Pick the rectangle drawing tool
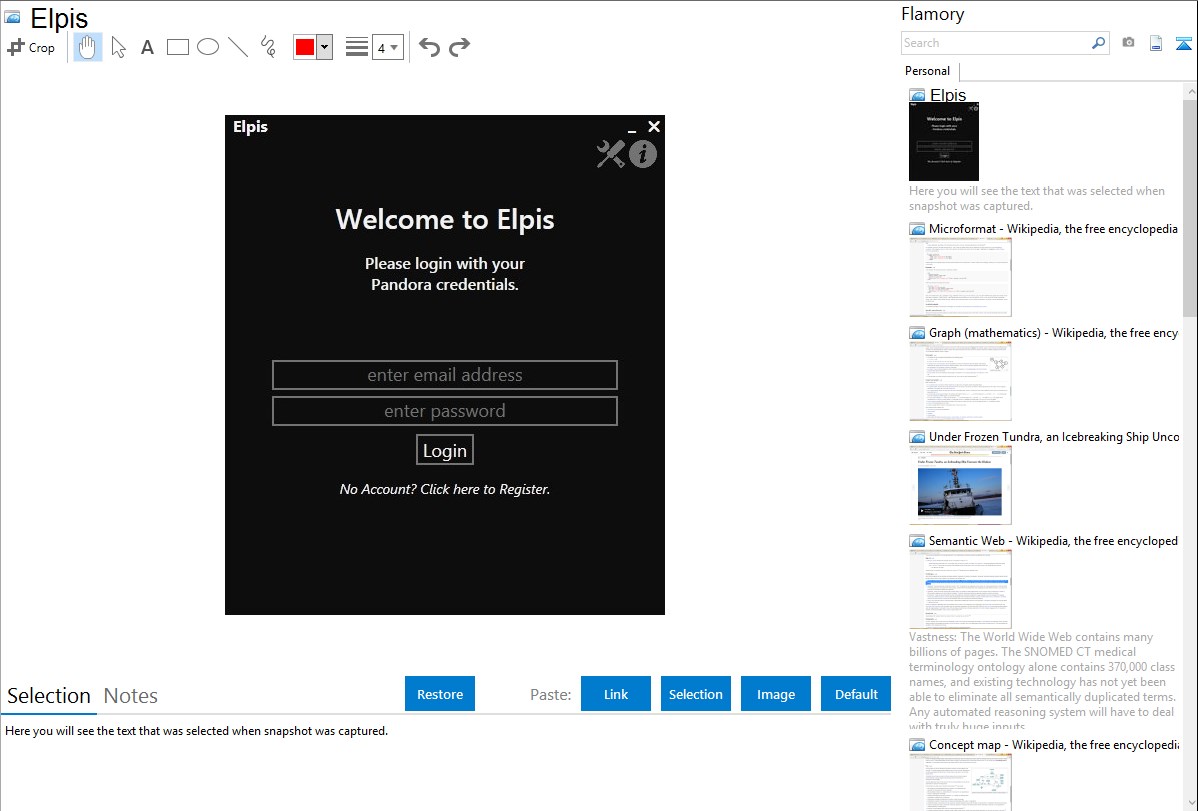The height and width of the screenshot is (811, 1198). [177, 47]
